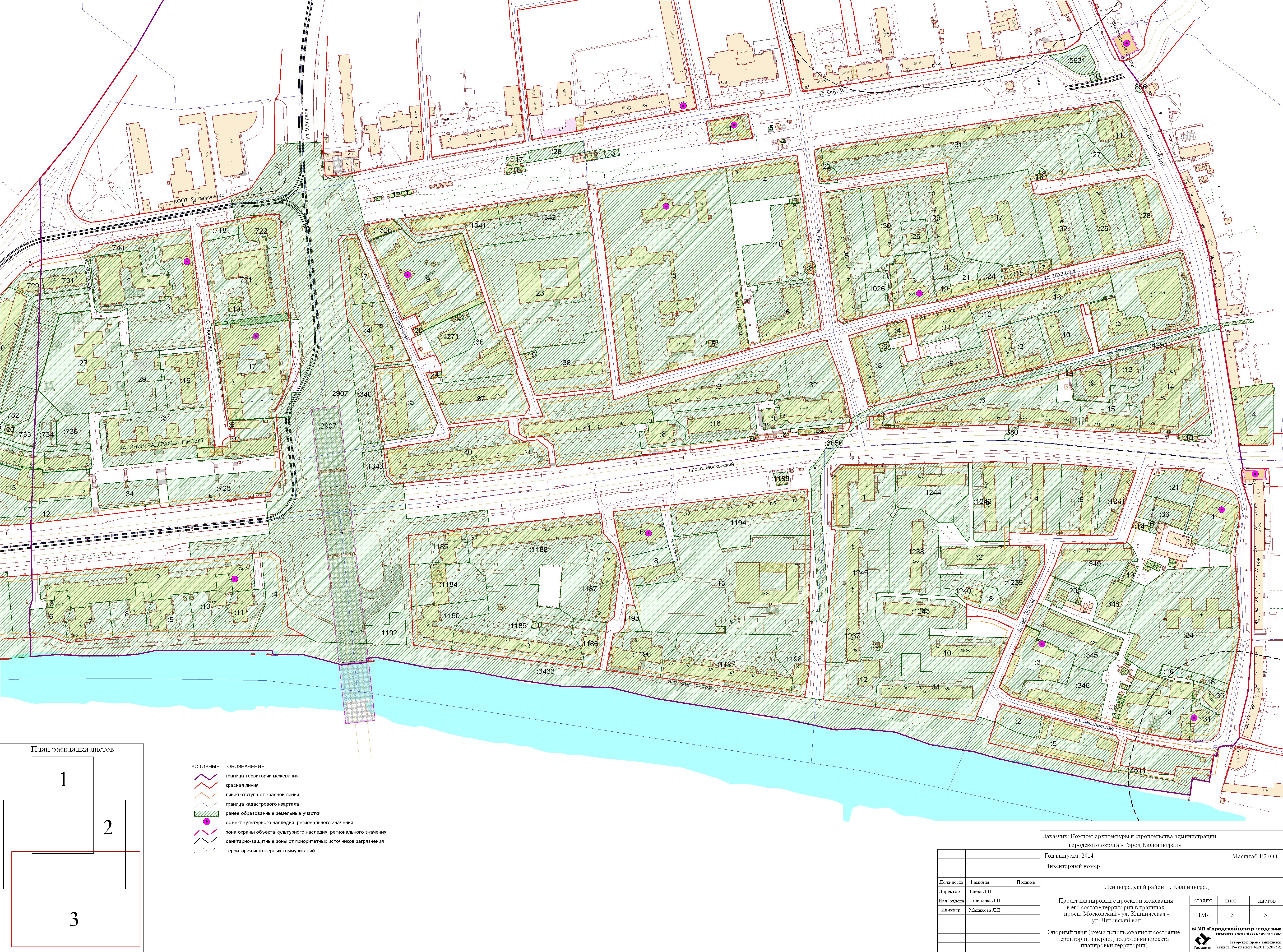The height and width of the screenshot is (952, 1283).
Task: Click the просп. Московский street label
Action: 711,467
